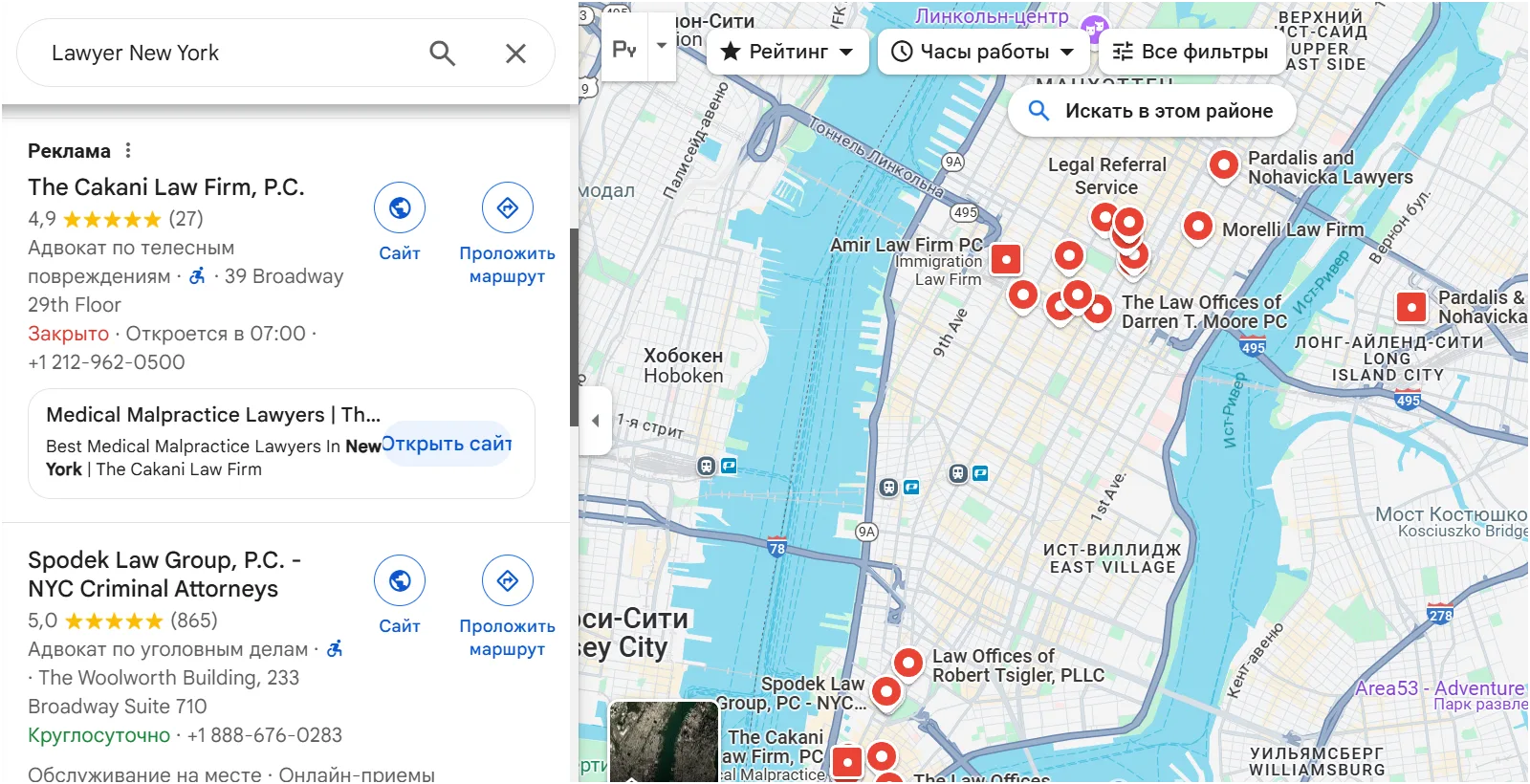Screen dimensions: 1530x784
Task: Open Spodek Law Group website icon
Action: point(400,580)
